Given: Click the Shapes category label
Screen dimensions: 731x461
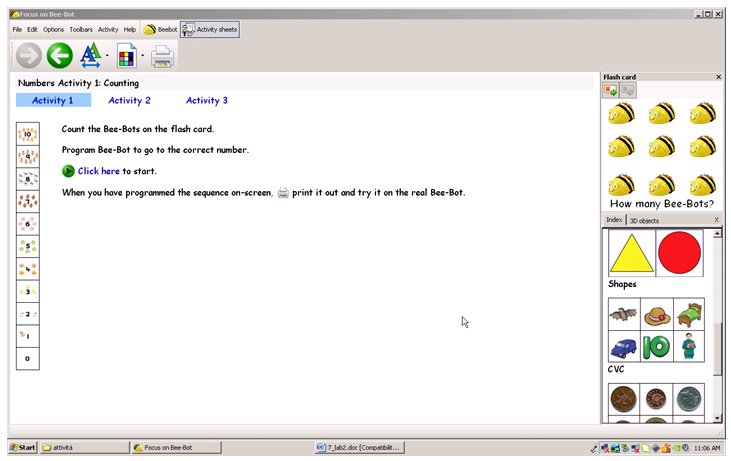Looking at the screenshot, I should 622,284.
